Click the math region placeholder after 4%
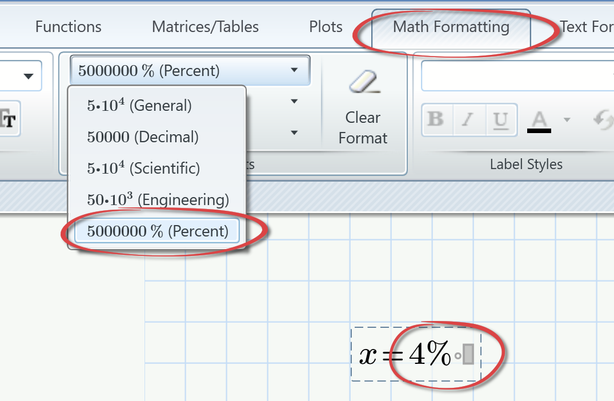The height and width of the screenshot is (401, 614). coord(468,354)
